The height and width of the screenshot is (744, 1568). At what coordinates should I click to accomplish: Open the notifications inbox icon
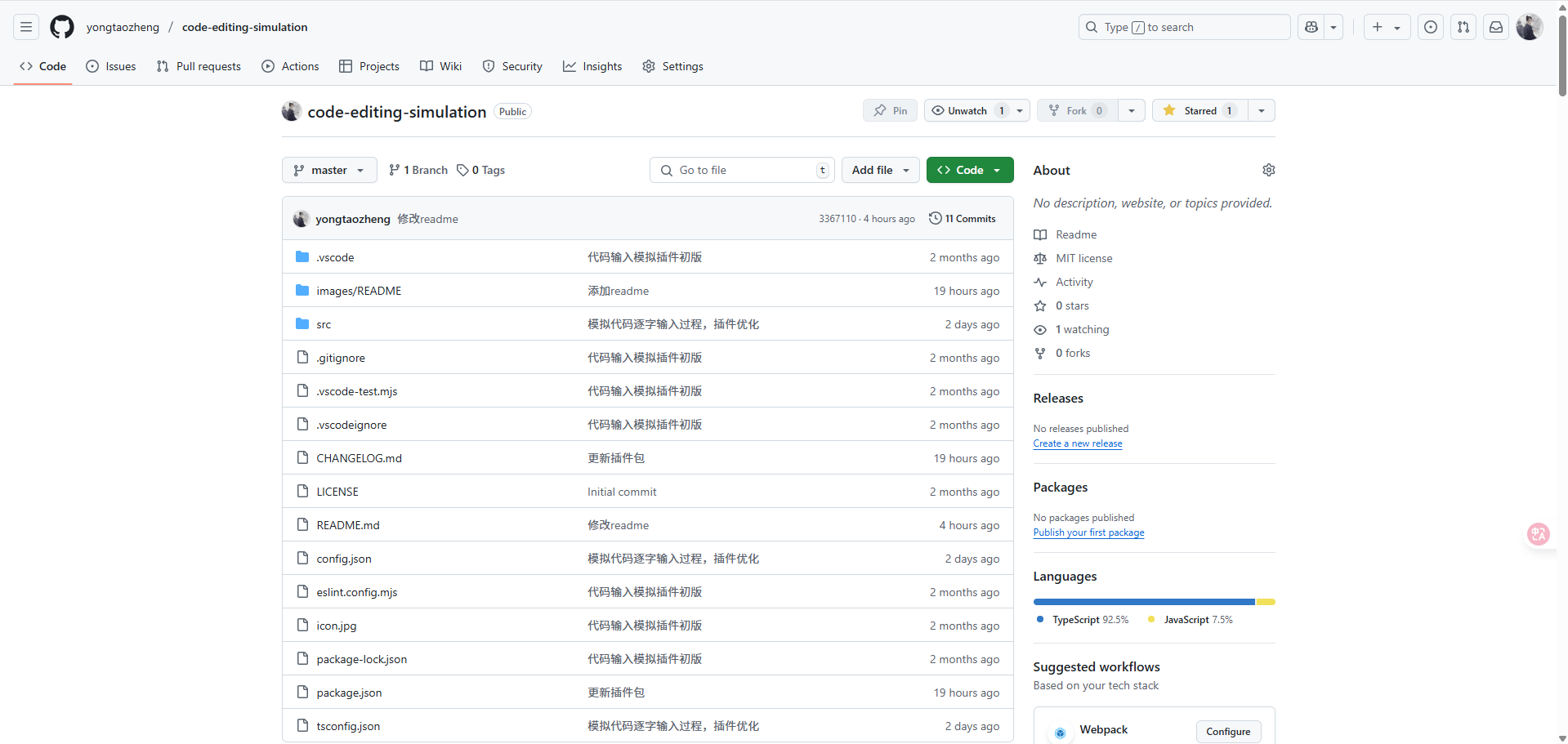pyautogui.click(x=1496, y=27)
